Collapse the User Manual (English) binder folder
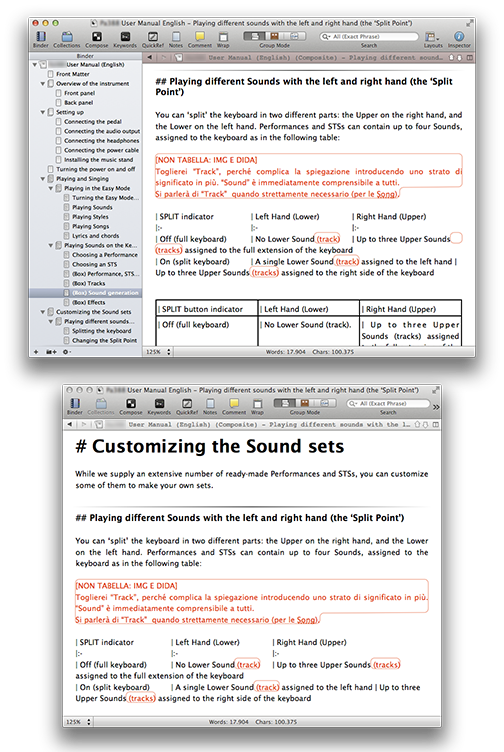 click(35, 64)
